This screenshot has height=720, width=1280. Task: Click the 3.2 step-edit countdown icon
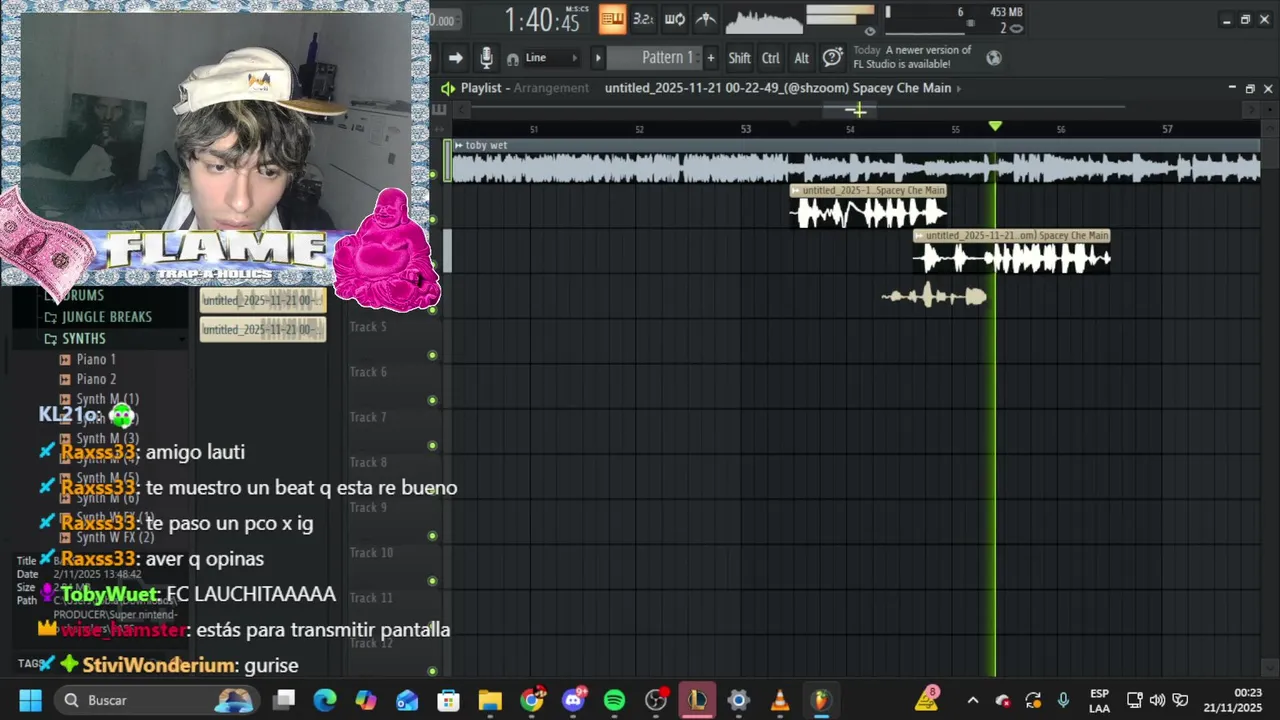(x=643, y=19)
